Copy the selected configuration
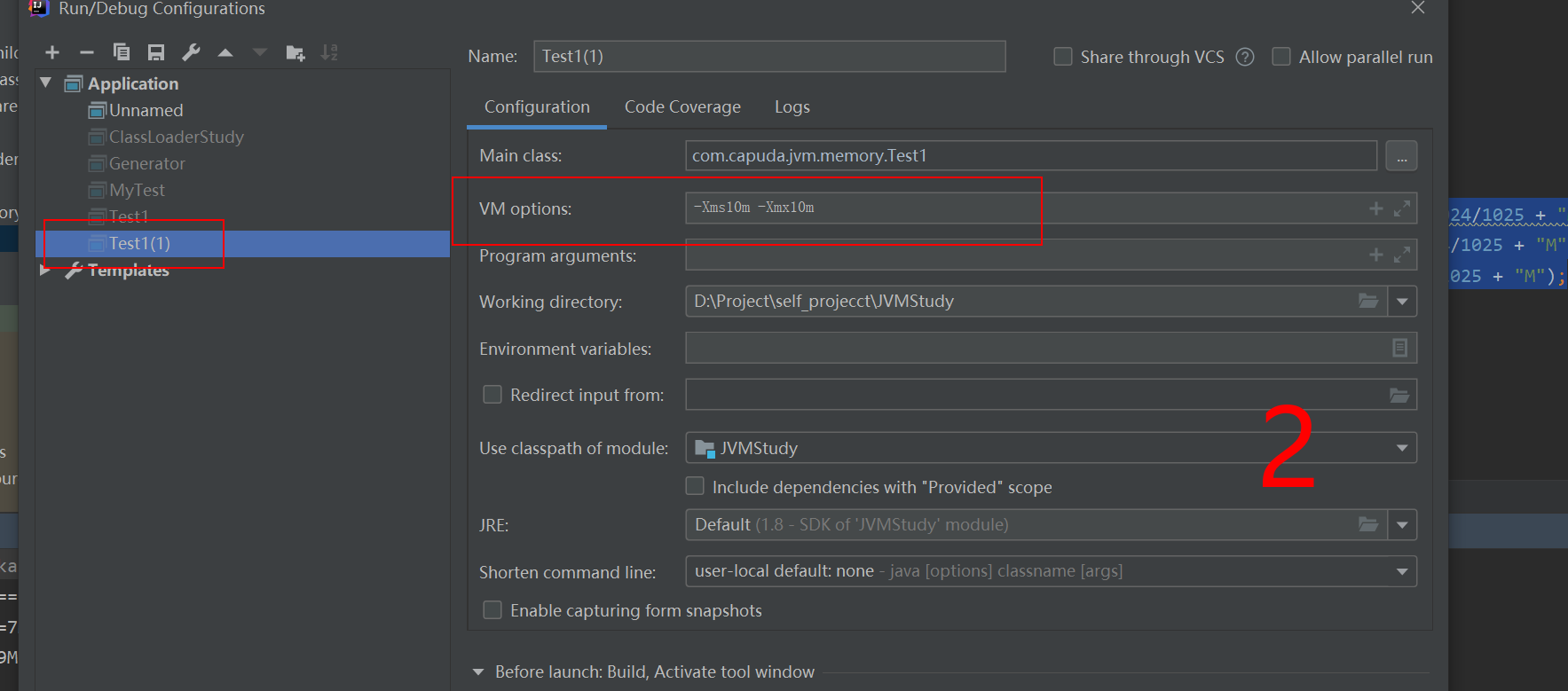Screen dimensions: 1568x691 tap(122, 52)
